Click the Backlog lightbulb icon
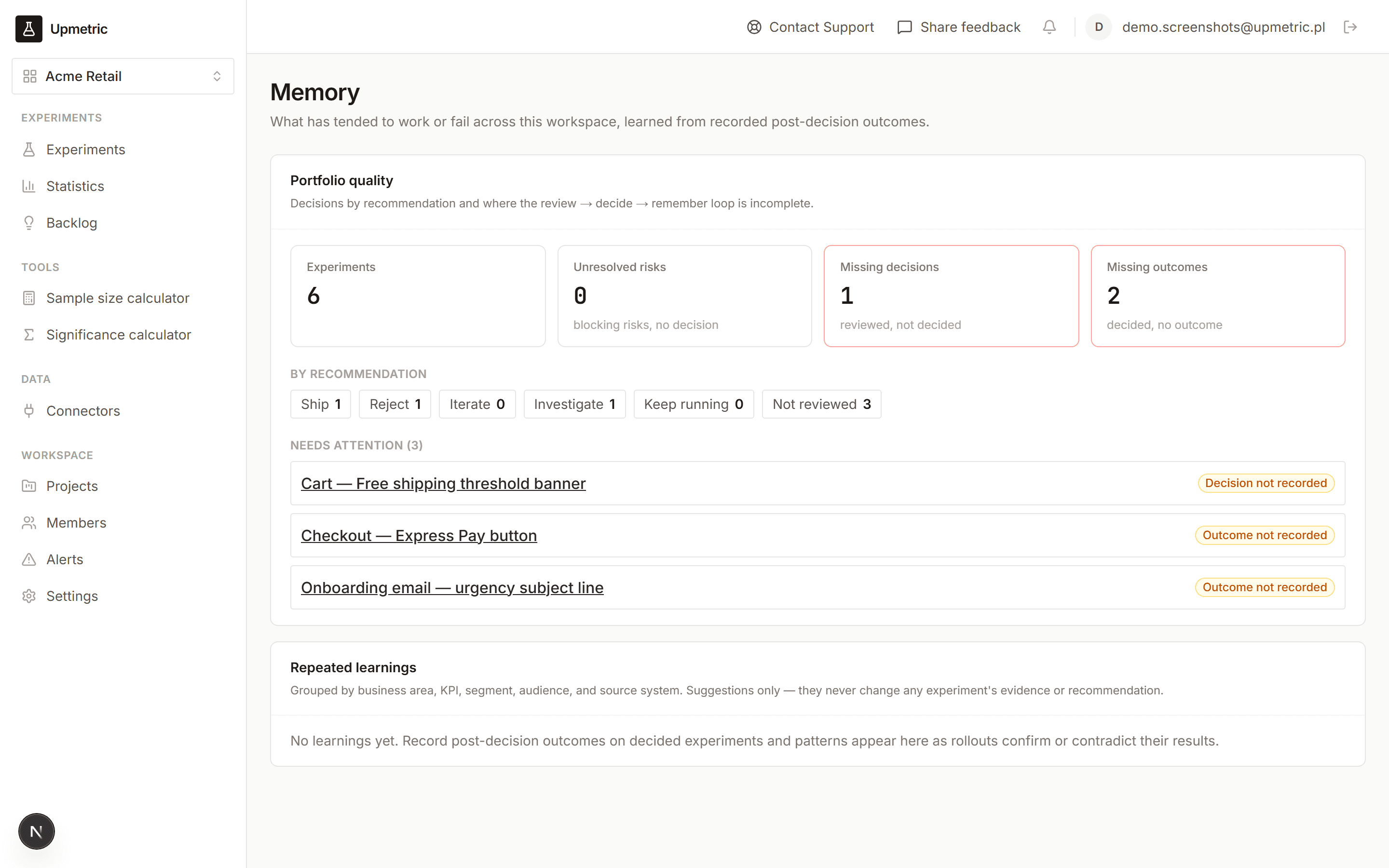The width and height of the screenshot is (1389, 868). coord(29,223)
